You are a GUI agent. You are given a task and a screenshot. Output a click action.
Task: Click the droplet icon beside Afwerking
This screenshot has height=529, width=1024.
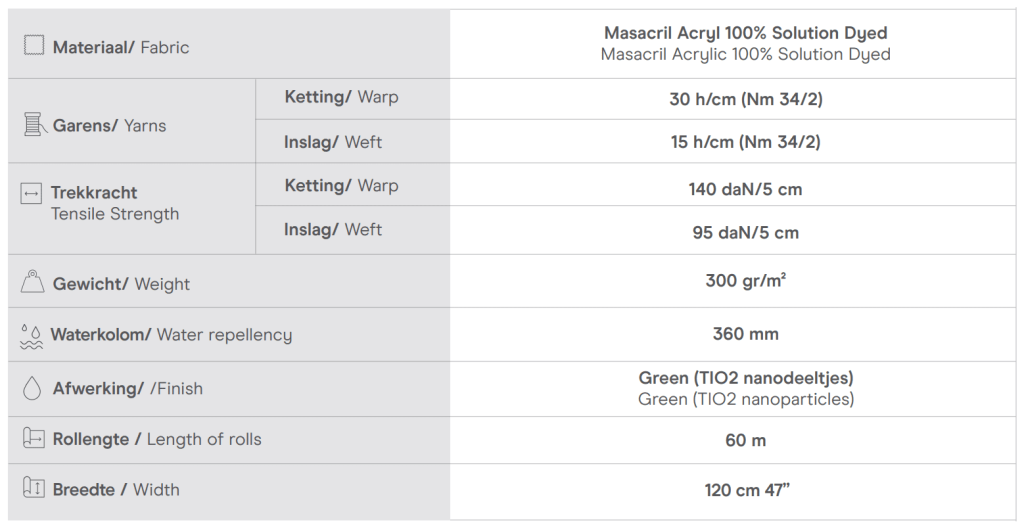(32, 388)
